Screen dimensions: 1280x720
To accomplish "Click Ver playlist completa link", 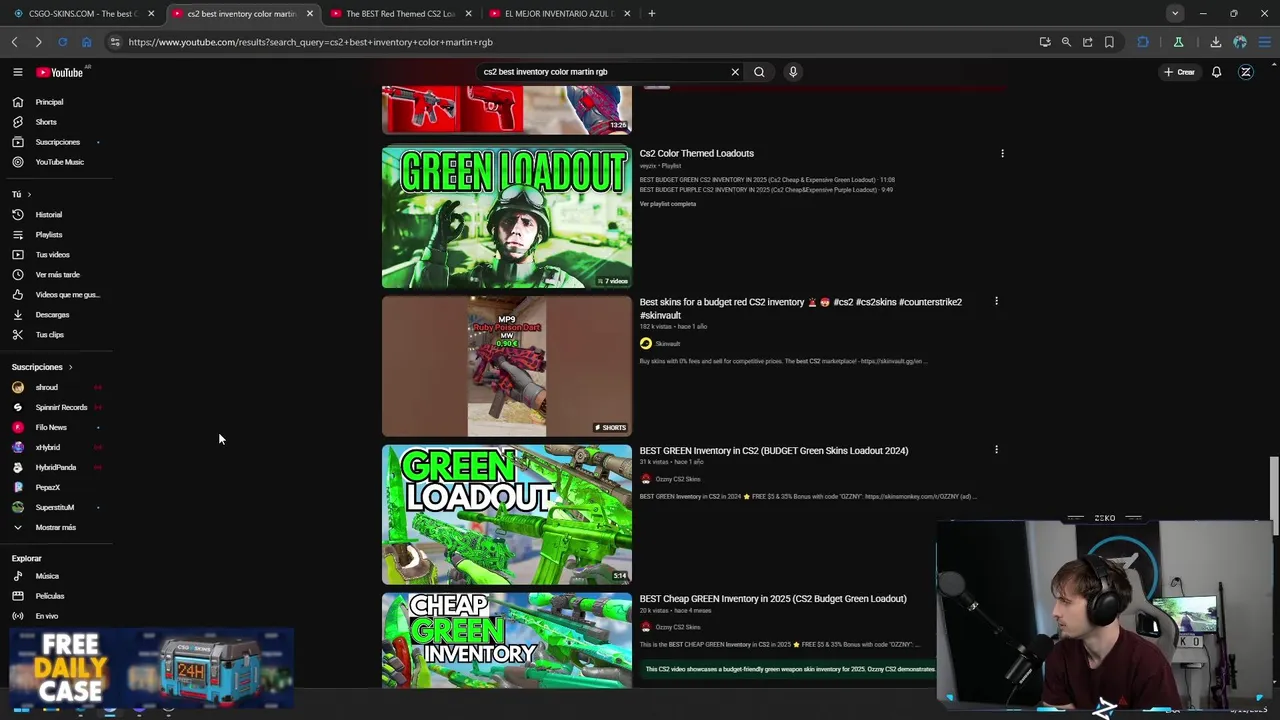I will point(668,204).
